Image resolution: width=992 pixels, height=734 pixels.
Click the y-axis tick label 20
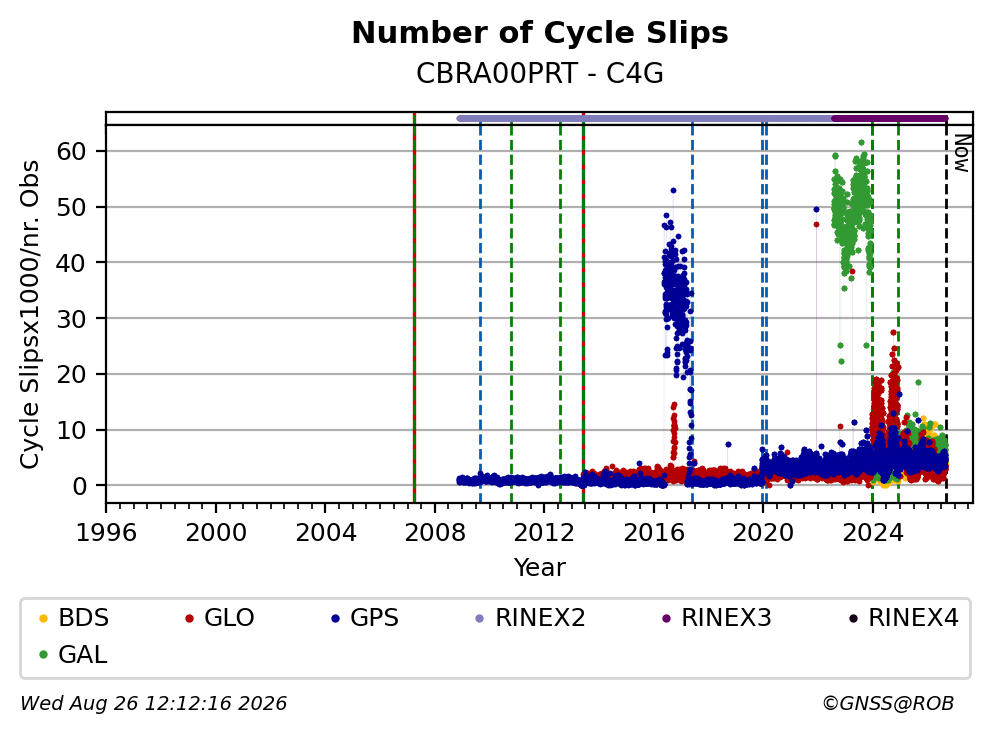point(71,374)
